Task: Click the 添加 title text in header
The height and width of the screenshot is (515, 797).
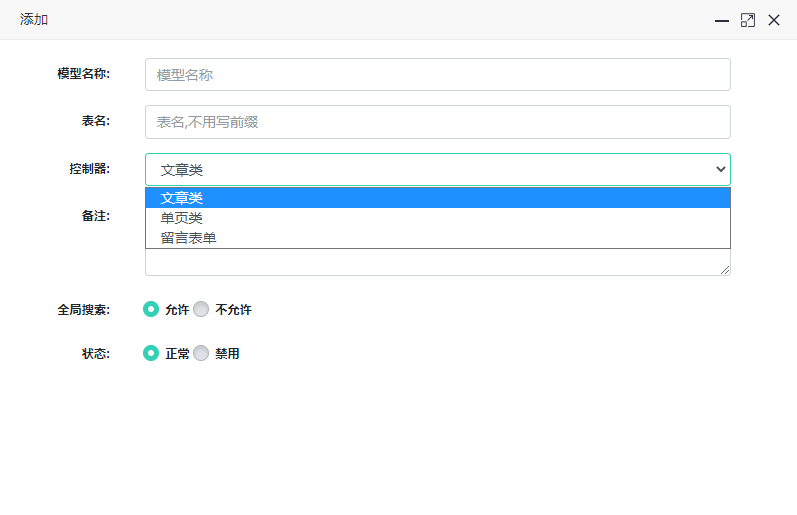Action: (34, 20)
